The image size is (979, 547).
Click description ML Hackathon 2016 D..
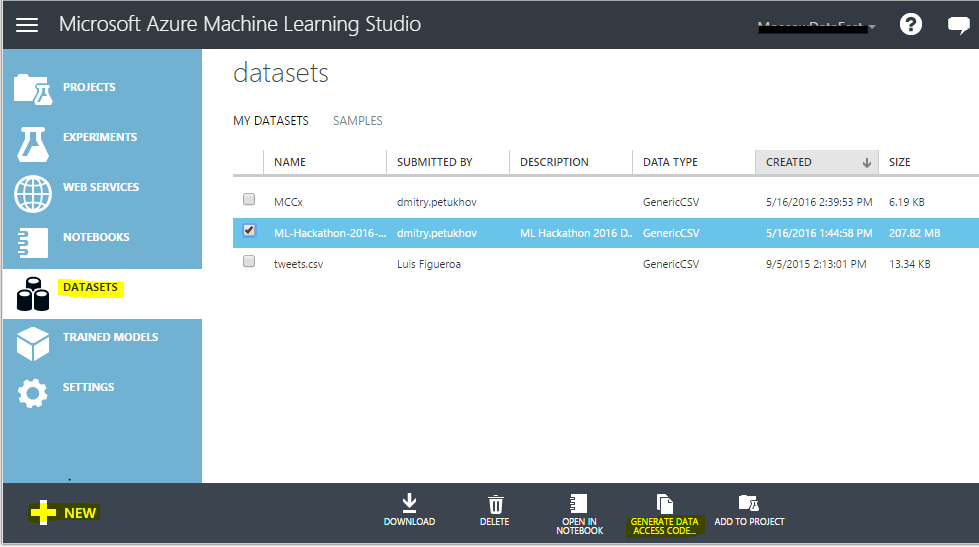pos(576,233)
